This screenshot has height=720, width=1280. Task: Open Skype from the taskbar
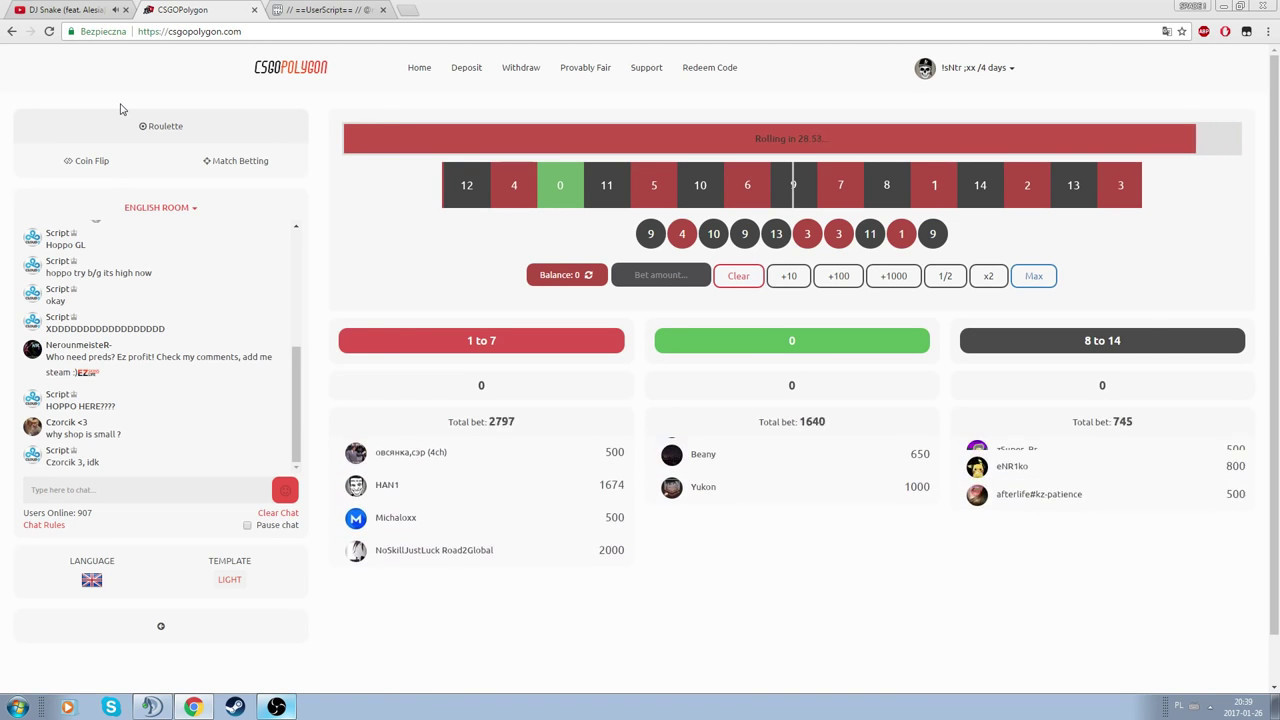pyautogui.click(x=111, y=707)
